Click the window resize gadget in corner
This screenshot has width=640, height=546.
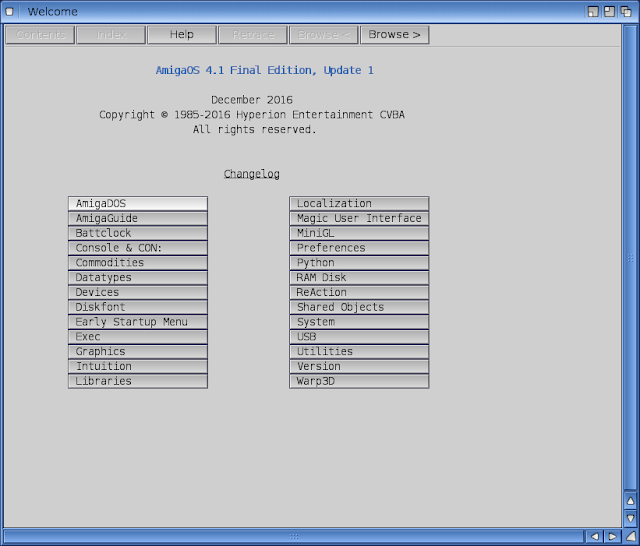click(x=630, y=537)
